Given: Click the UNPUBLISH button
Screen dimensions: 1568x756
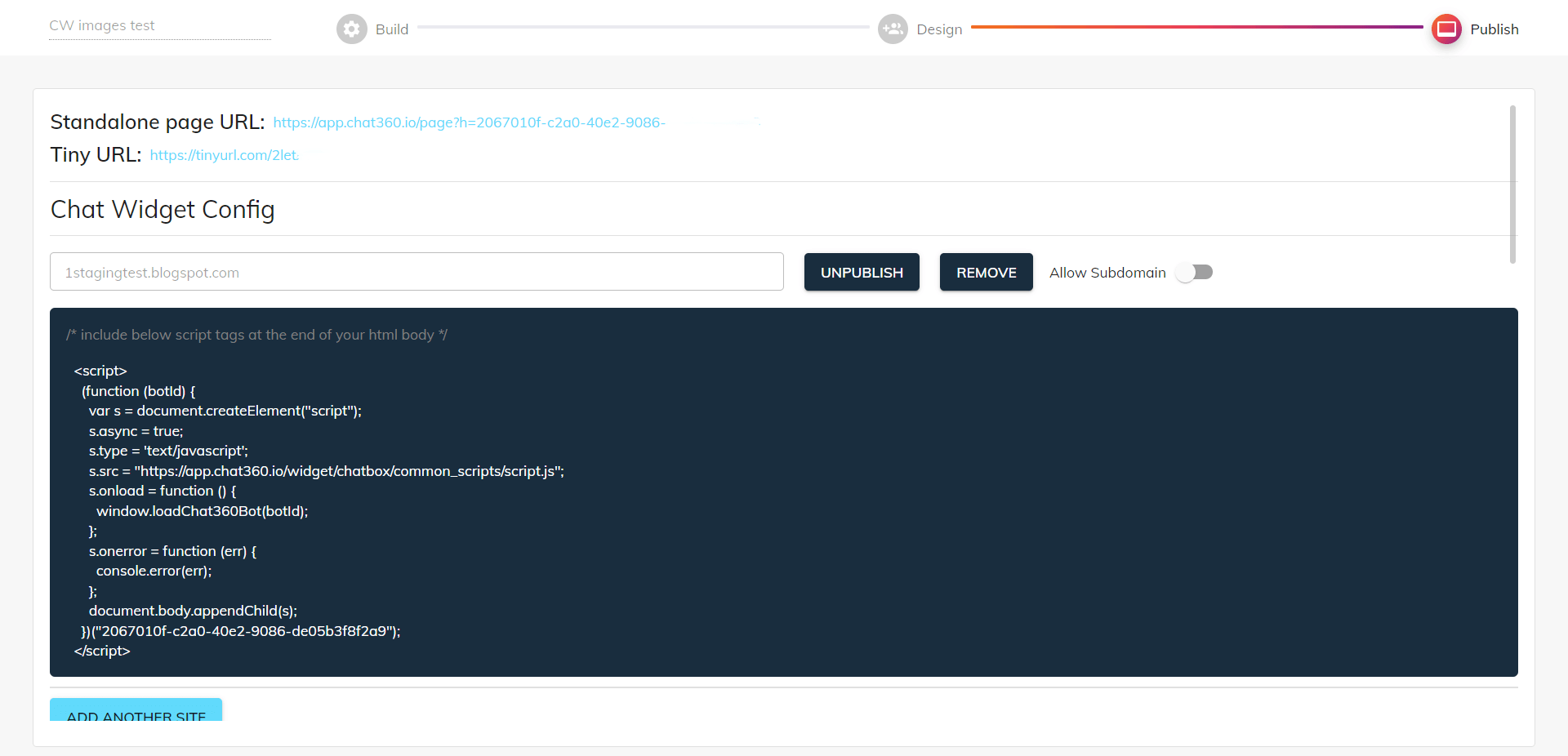Looking at the screenshot, I should tap(862, 272).
